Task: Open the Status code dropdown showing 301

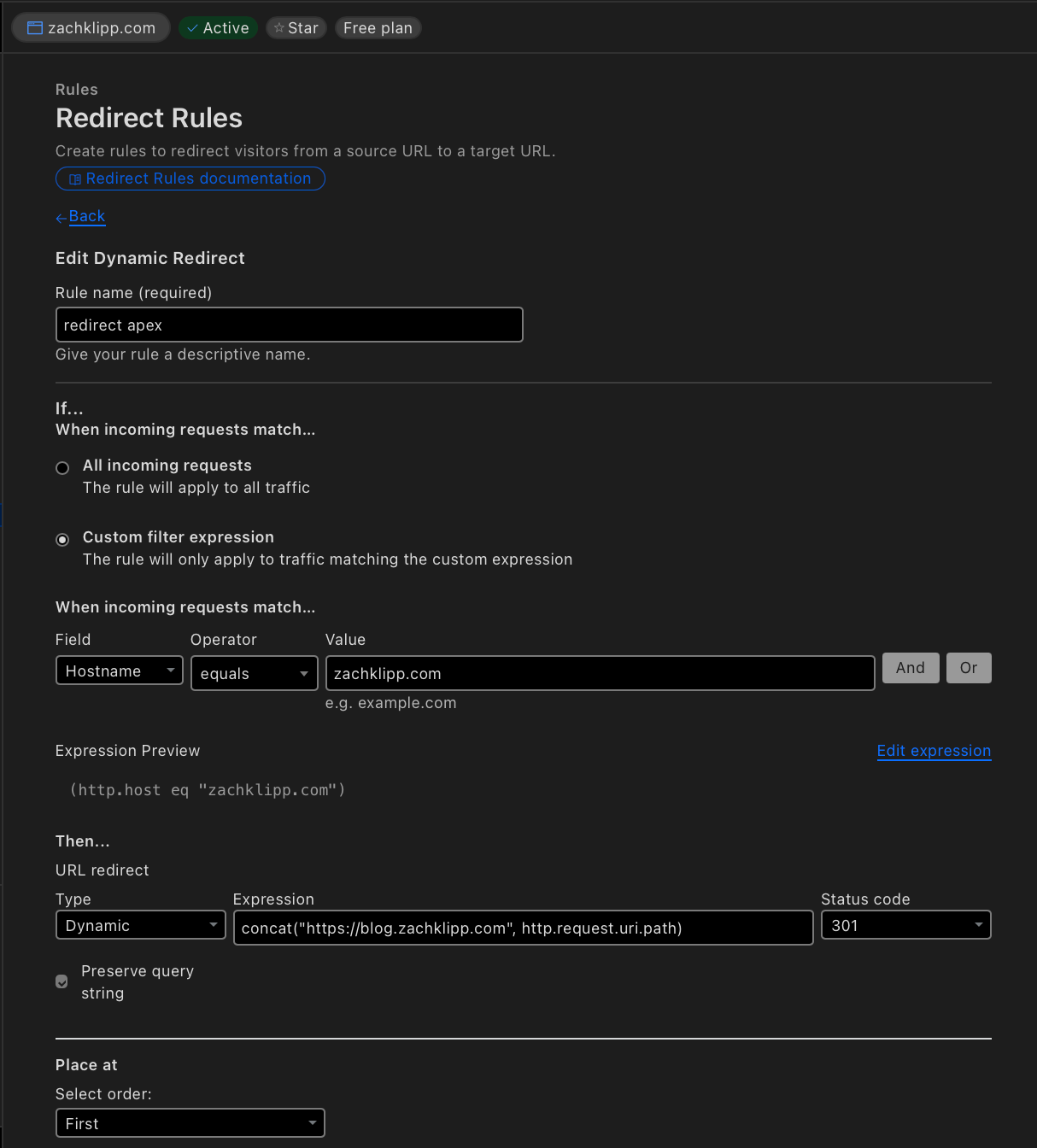Action: 905,925
